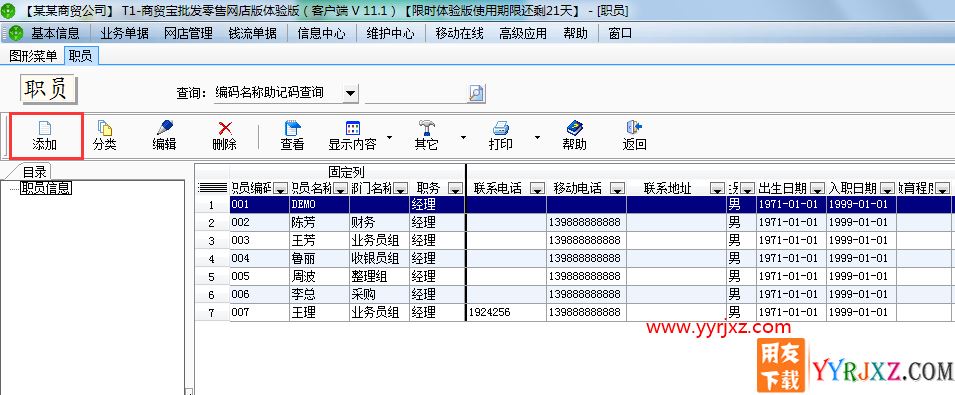Select row number 1 header
Image resolution: width=955 pixels, height=395 pixels.
[x=212, y=205]
